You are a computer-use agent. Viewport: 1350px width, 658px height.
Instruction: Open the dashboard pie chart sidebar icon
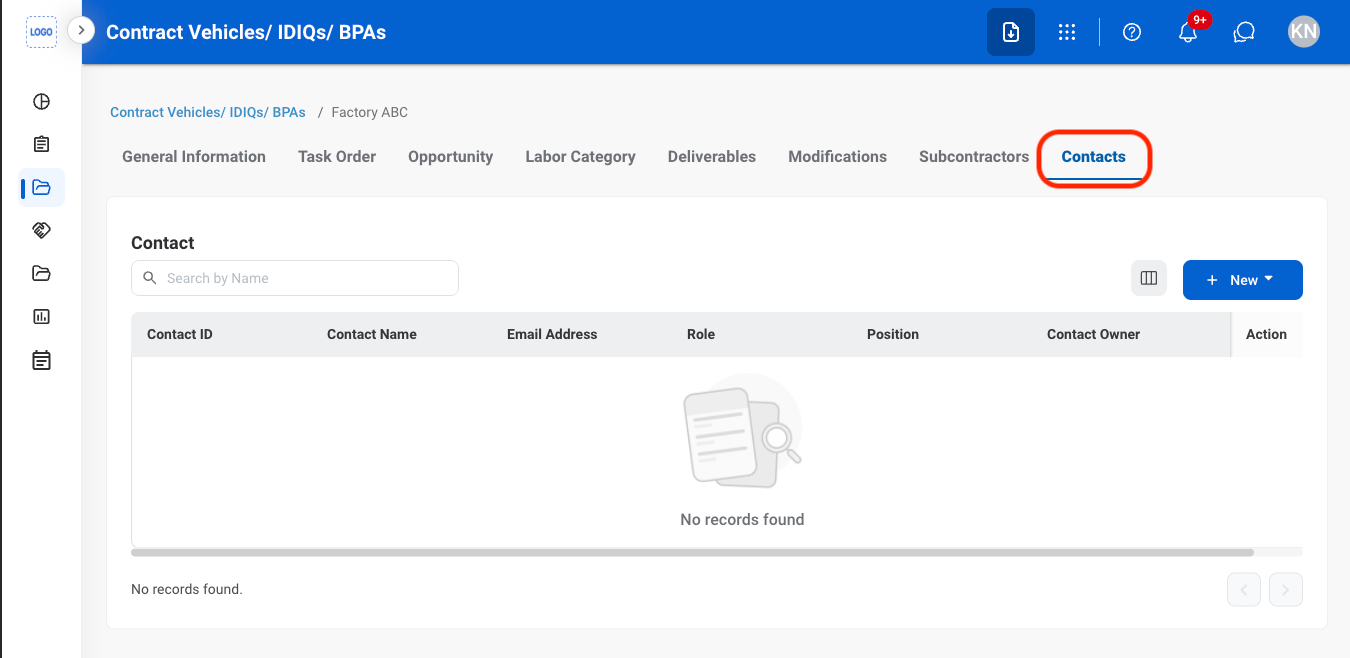[x=41, y=101]
